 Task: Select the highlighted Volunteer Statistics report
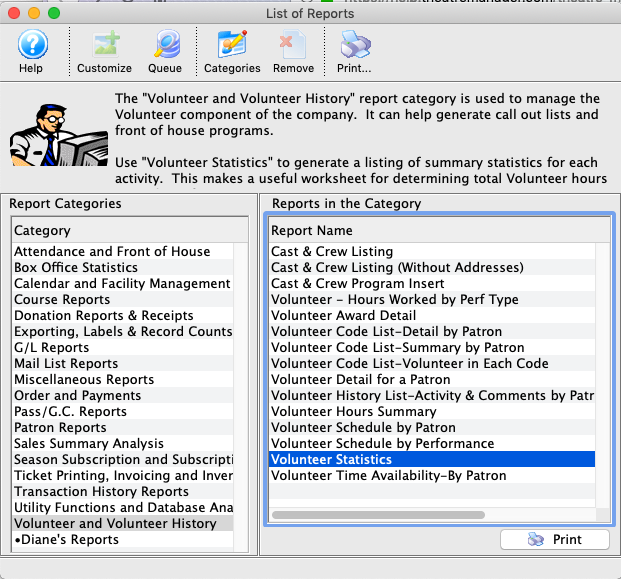432,459
